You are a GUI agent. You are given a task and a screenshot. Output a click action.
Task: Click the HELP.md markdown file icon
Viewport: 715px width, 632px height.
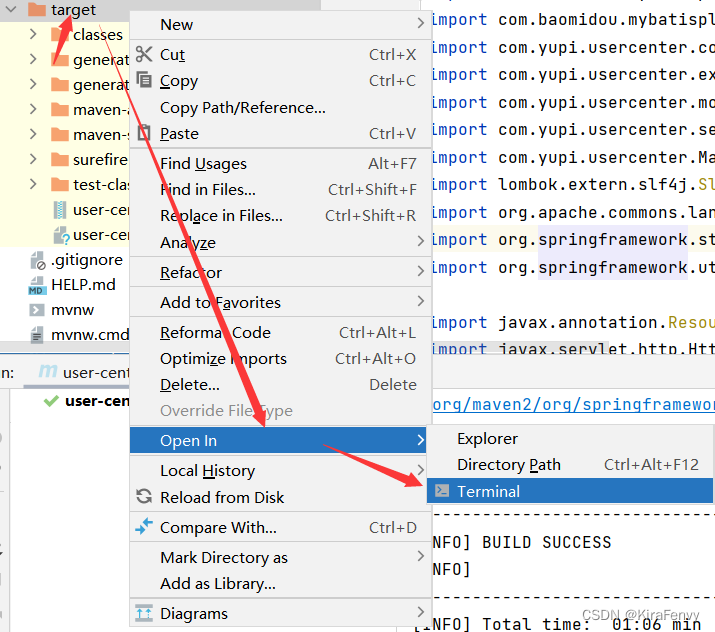[37, 285]
